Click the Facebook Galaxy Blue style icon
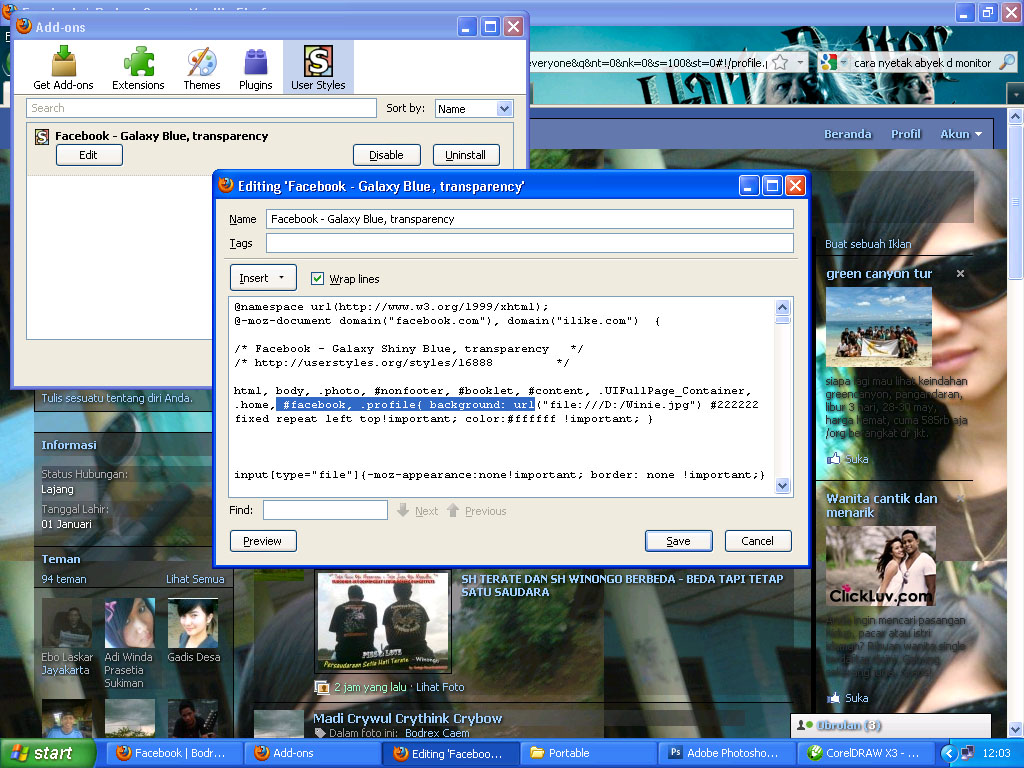The width and height of the screenshot is (1024, 768). click(42, 136)
